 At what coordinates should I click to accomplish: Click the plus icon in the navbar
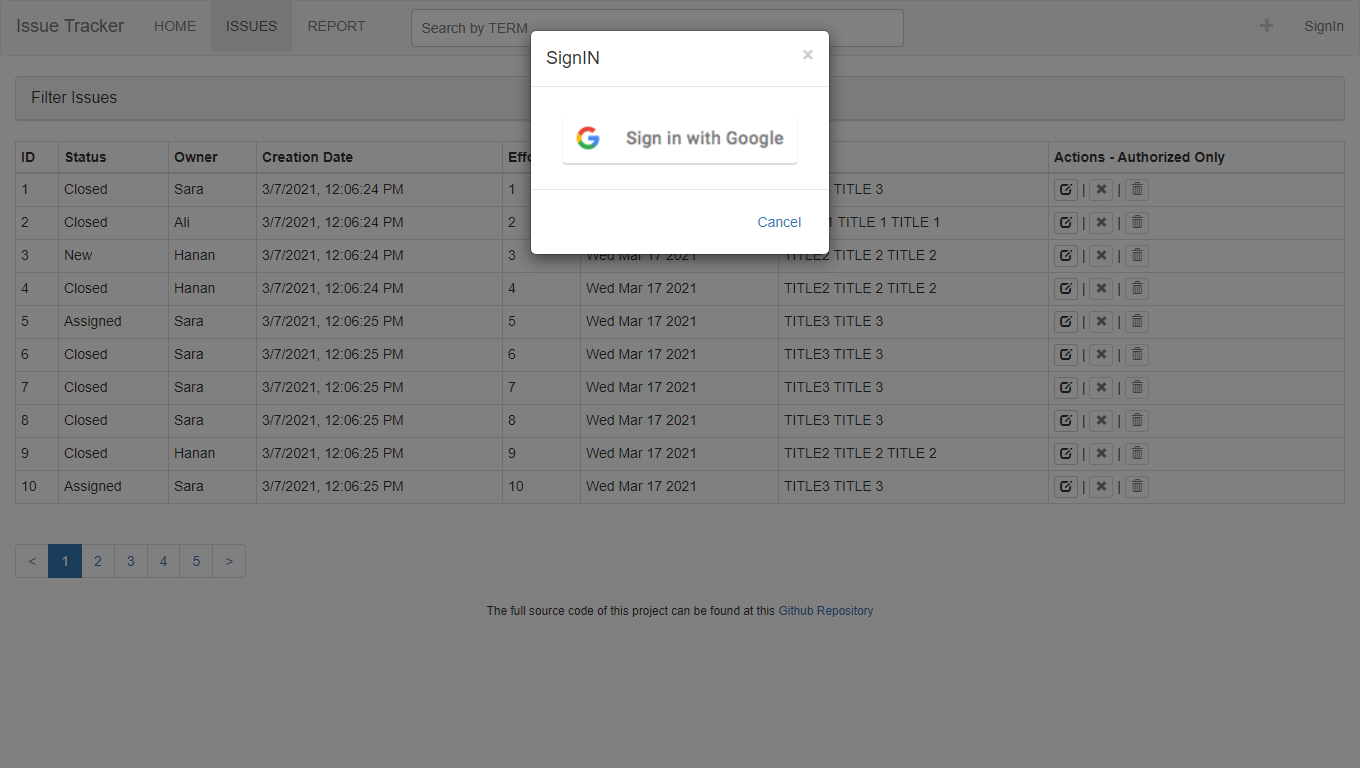pos(1266,26)
